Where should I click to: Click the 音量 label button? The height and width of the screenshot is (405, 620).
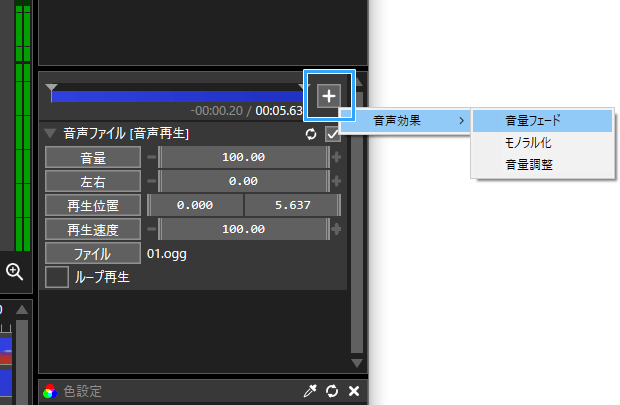click(x=93, y=157)
